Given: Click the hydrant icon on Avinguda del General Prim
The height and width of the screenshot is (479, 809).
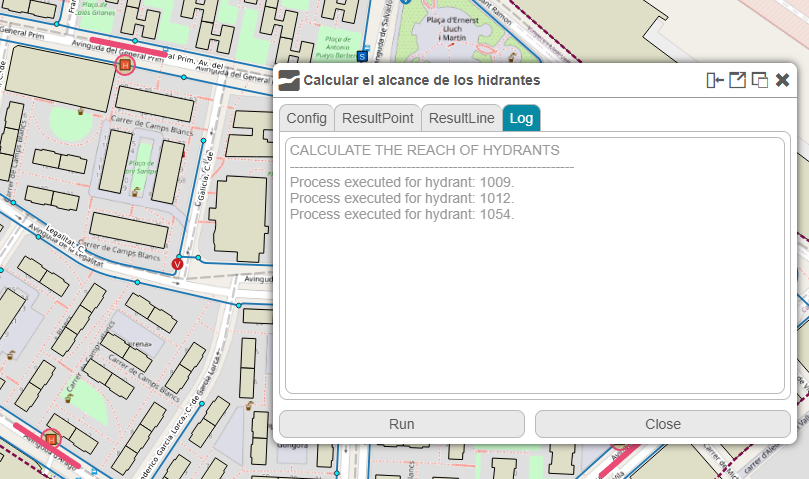Looking at the screenshot, I should tap(125, 66).
